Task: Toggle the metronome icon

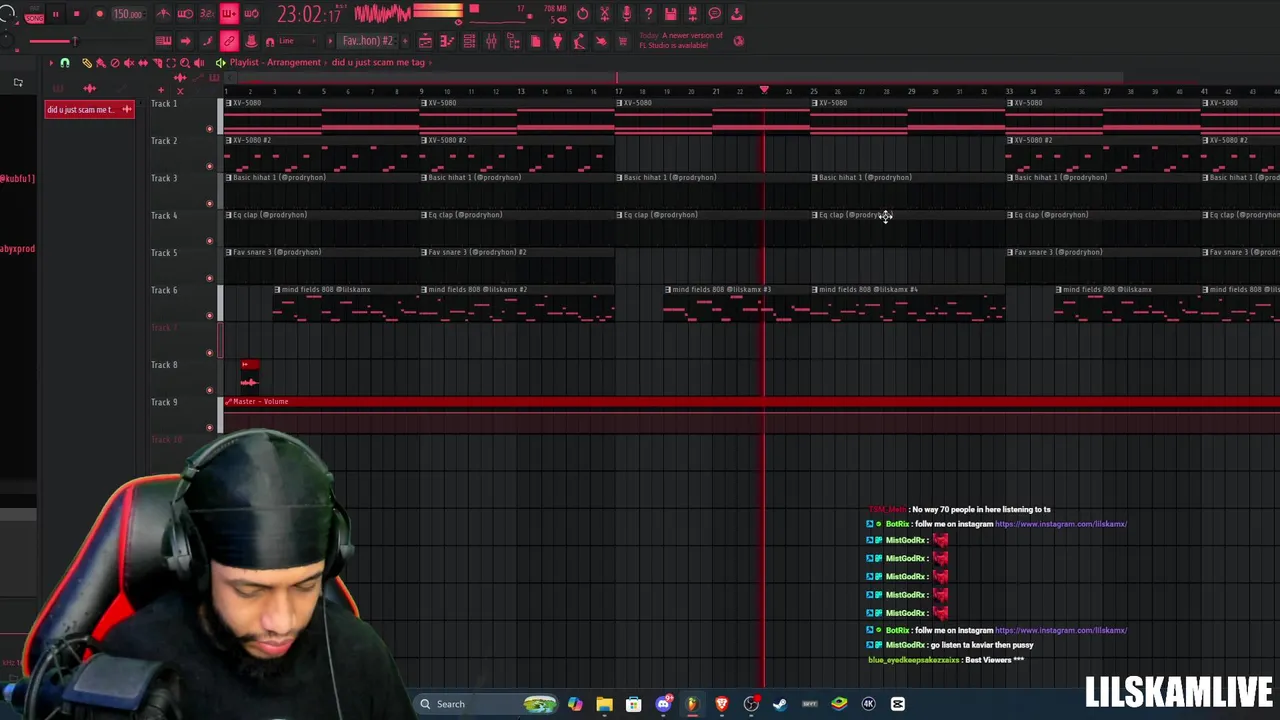Action: coord(163,14)
